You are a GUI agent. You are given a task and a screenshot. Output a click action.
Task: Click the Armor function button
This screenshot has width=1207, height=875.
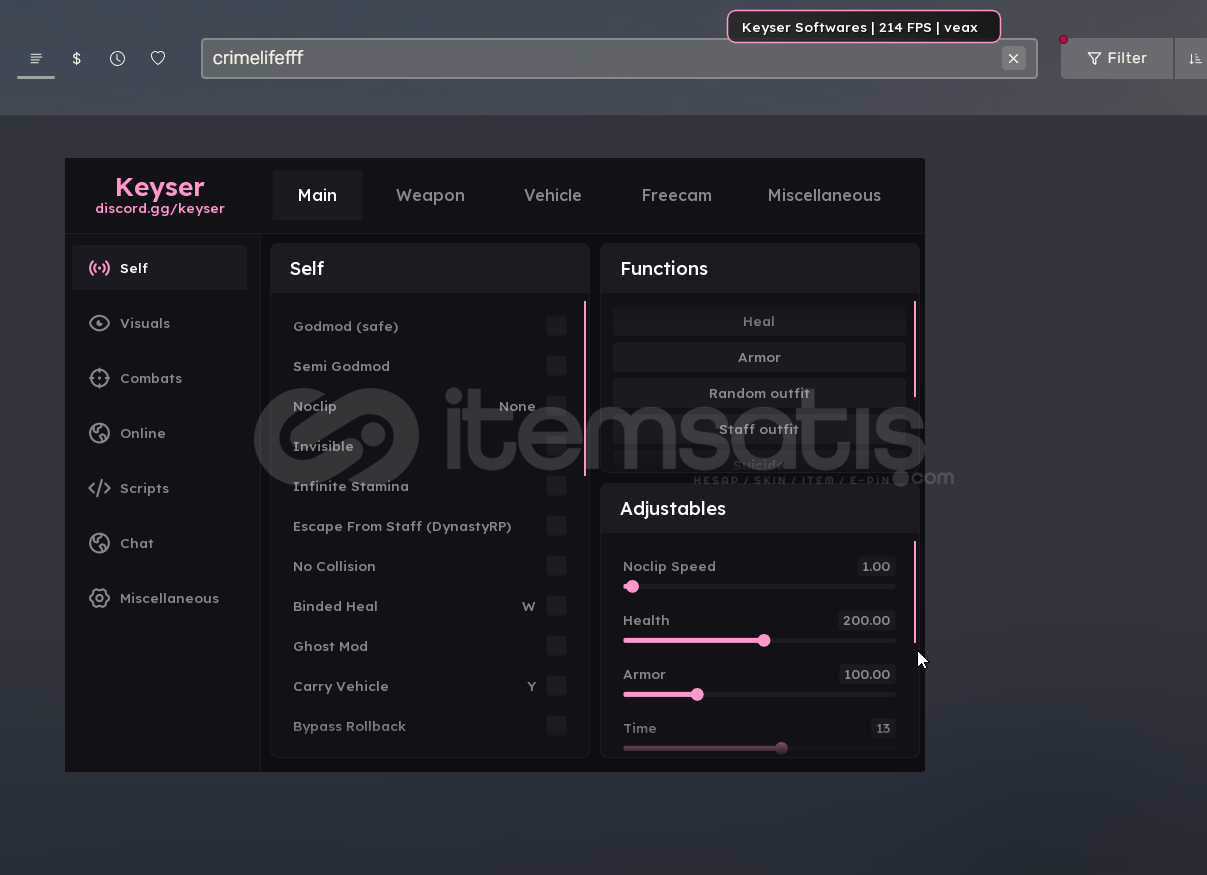(x=759, y=357)
